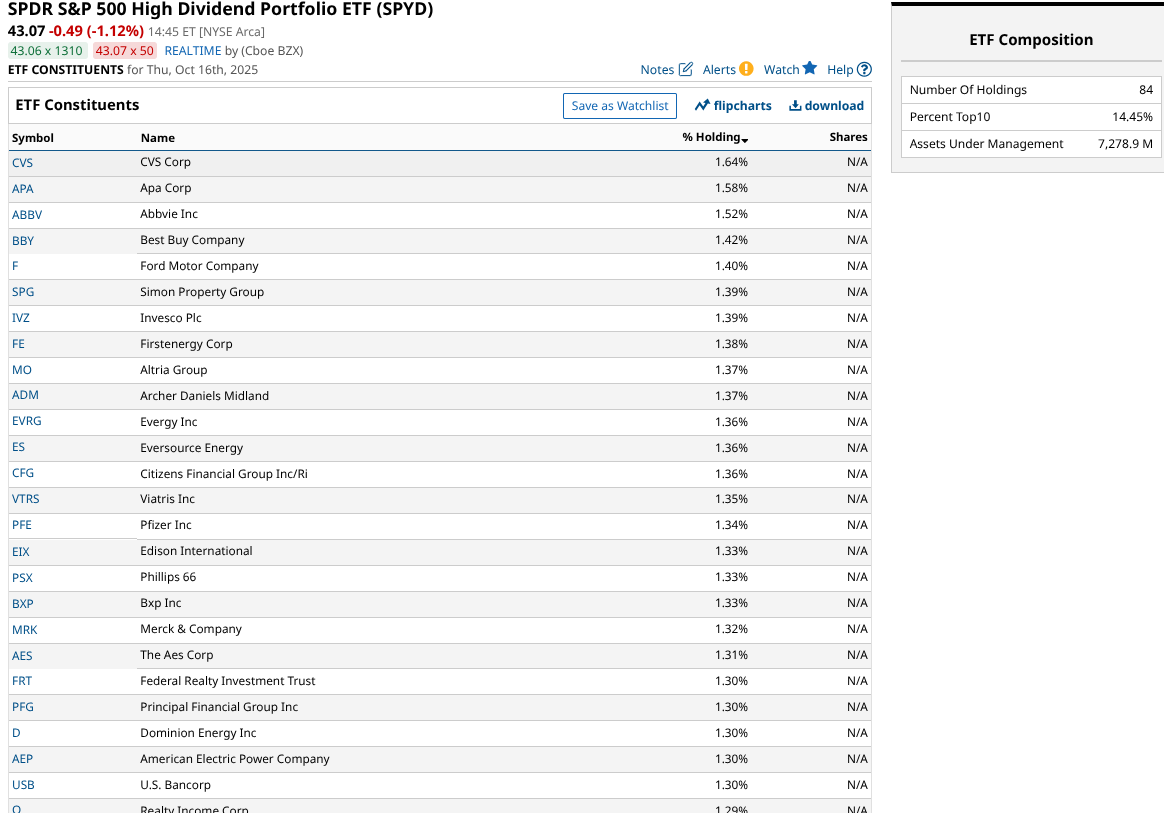This screenshot has width=1164, height=813.
Task: Select the 'Simon Property Group' name cell
Action: pyautogui.click(x=202, y=292)
